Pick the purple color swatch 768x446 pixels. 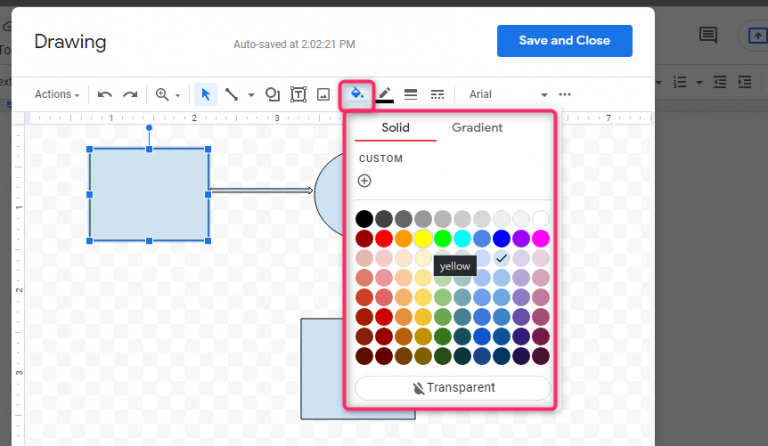coord(521,238)
